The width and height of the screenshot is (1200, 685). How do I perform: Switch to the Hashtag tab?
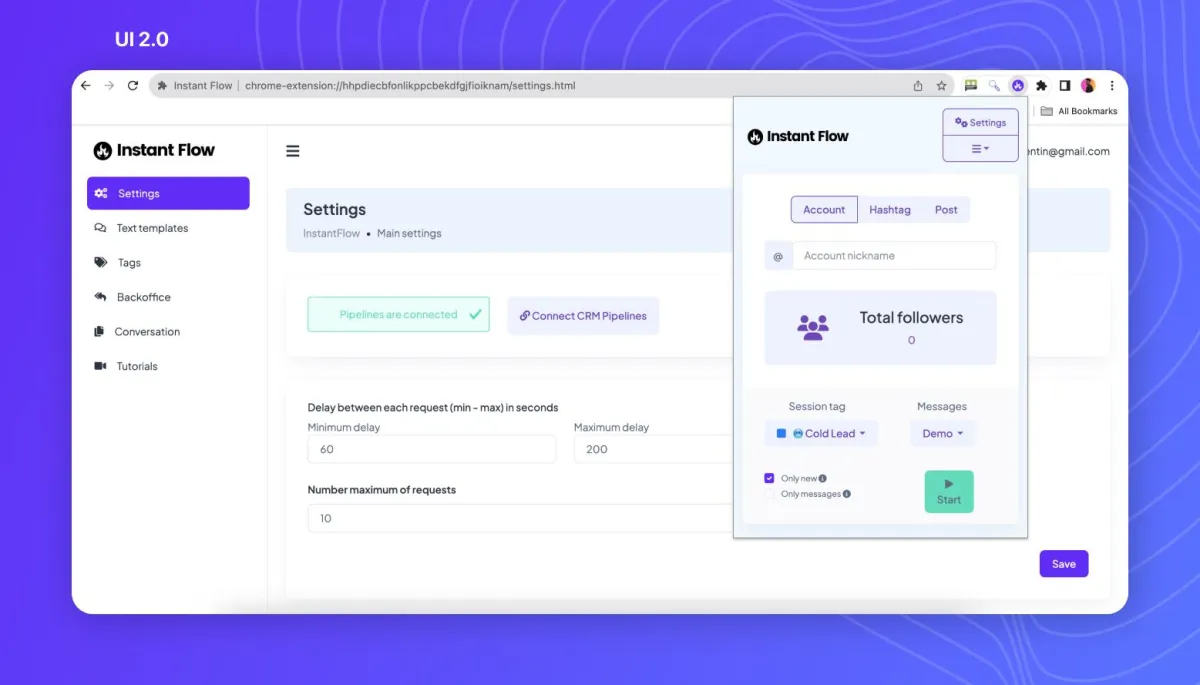[890, 210]
